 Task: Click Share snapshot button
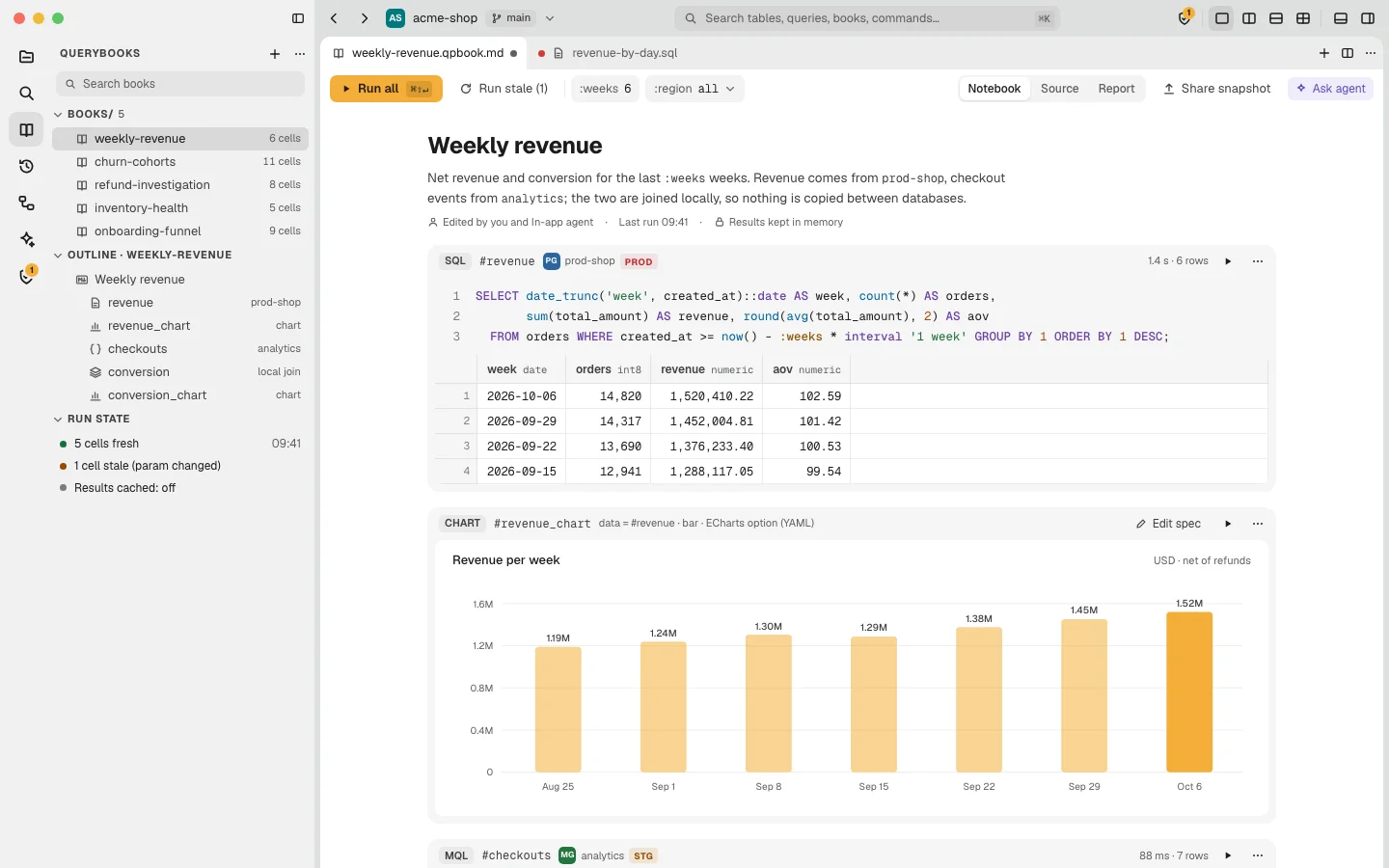(x=1217, y=89)
